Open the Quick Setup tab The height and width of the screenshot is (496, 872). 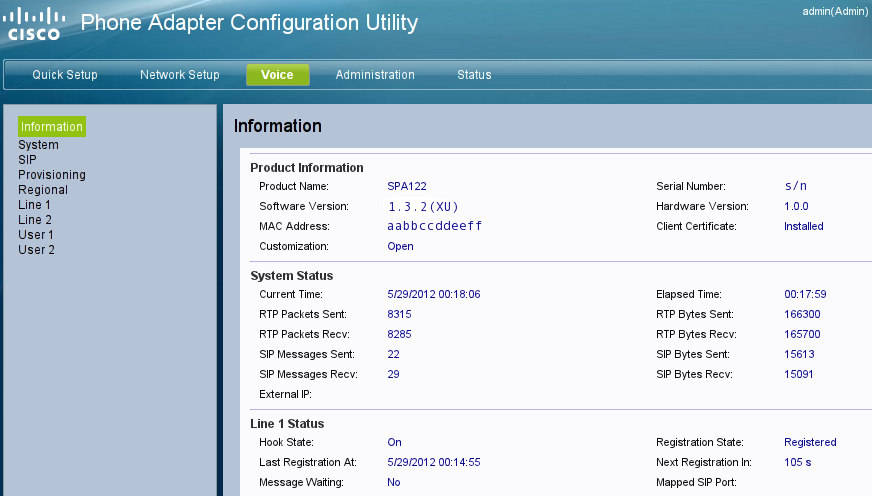point(65,75)
